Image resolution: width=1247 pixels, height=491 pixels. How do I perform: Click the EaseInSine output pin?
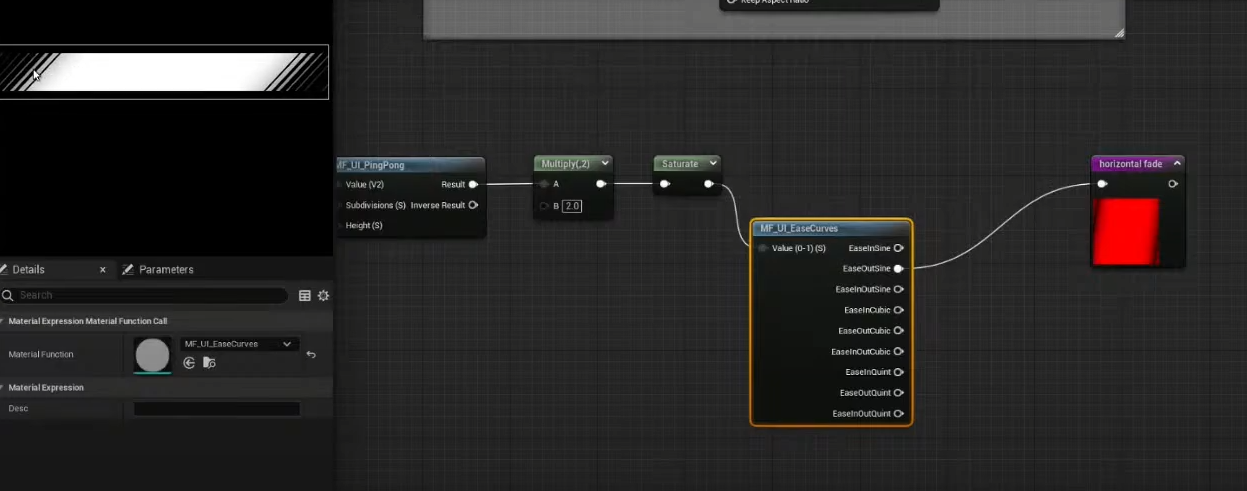(899, 248)
